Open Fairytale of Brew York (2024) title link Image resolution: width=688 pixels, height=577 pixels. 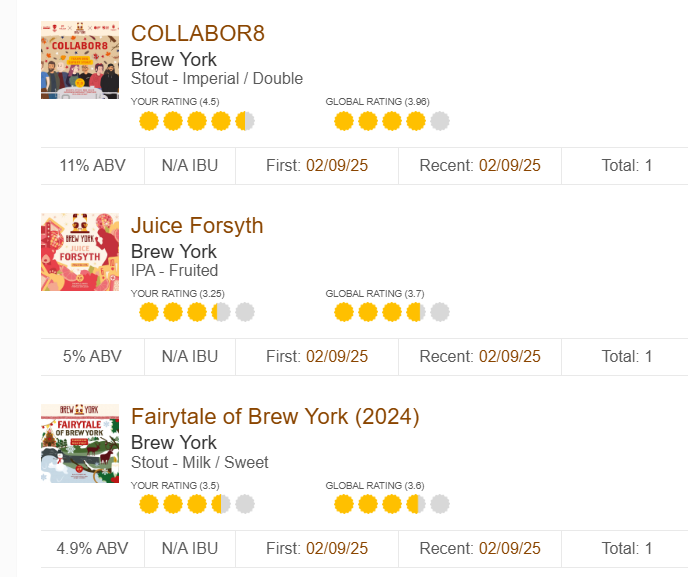tap(275, 416)
